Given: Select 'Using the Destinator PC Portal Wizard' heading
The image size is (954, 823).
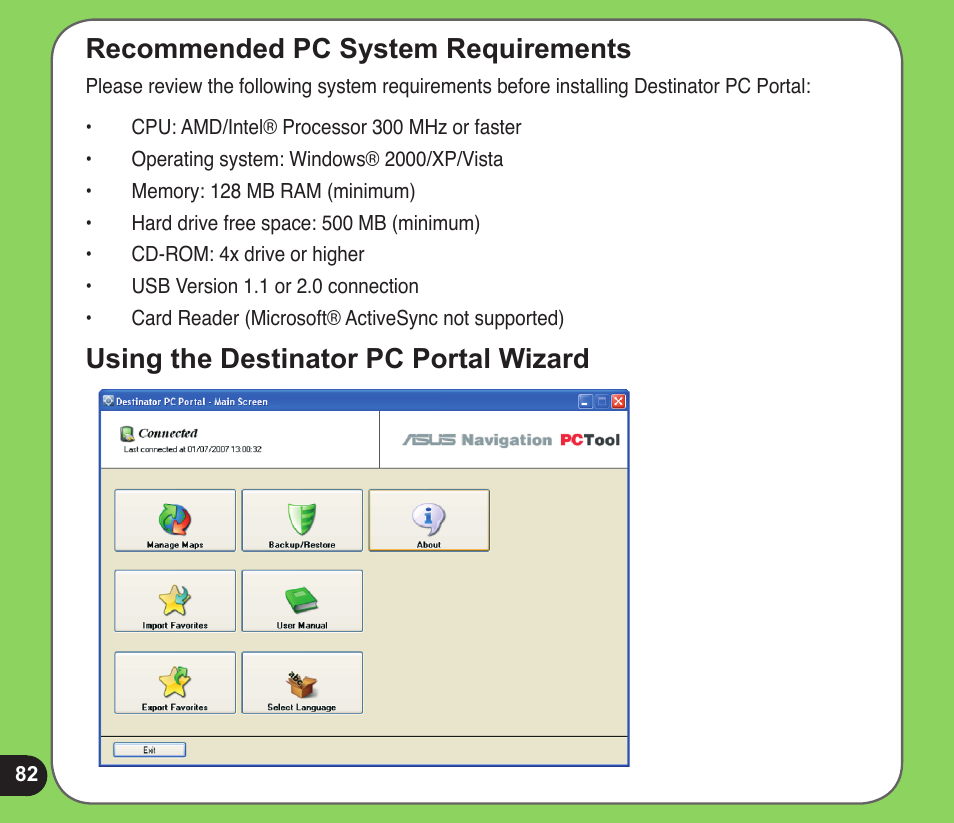Looking at the screenshot, I should point(338,359).
